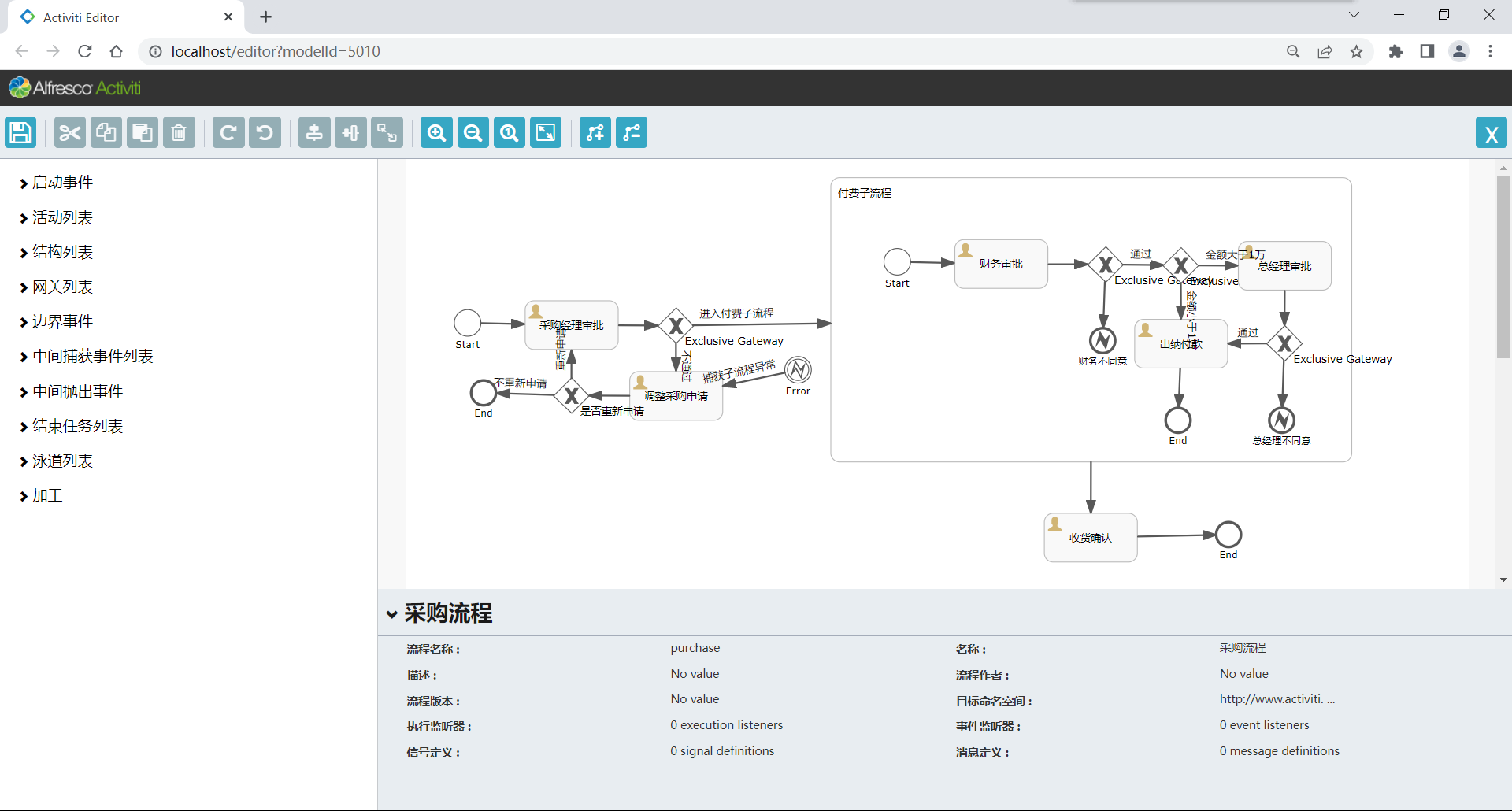Expand the 结束任务列表 palette group

tap(71, 426)
